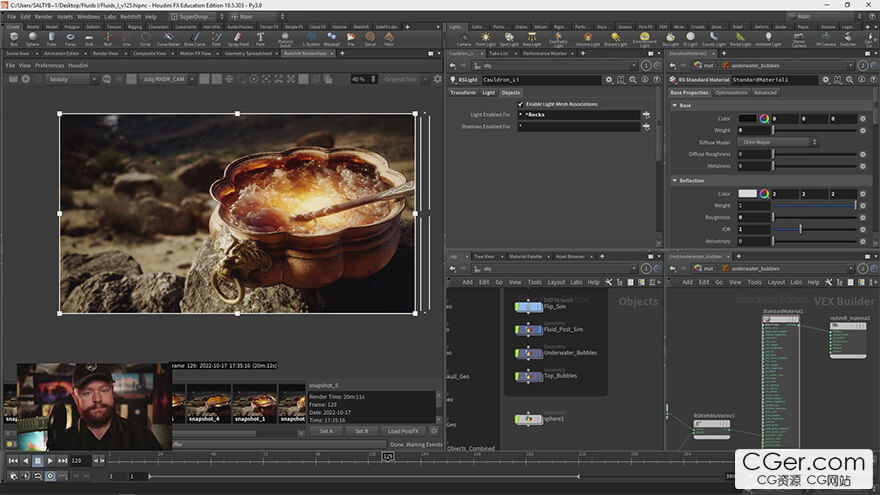The image size is (880, 495).
Task: Click the Set A button
Action: click(x=326, y=431)
